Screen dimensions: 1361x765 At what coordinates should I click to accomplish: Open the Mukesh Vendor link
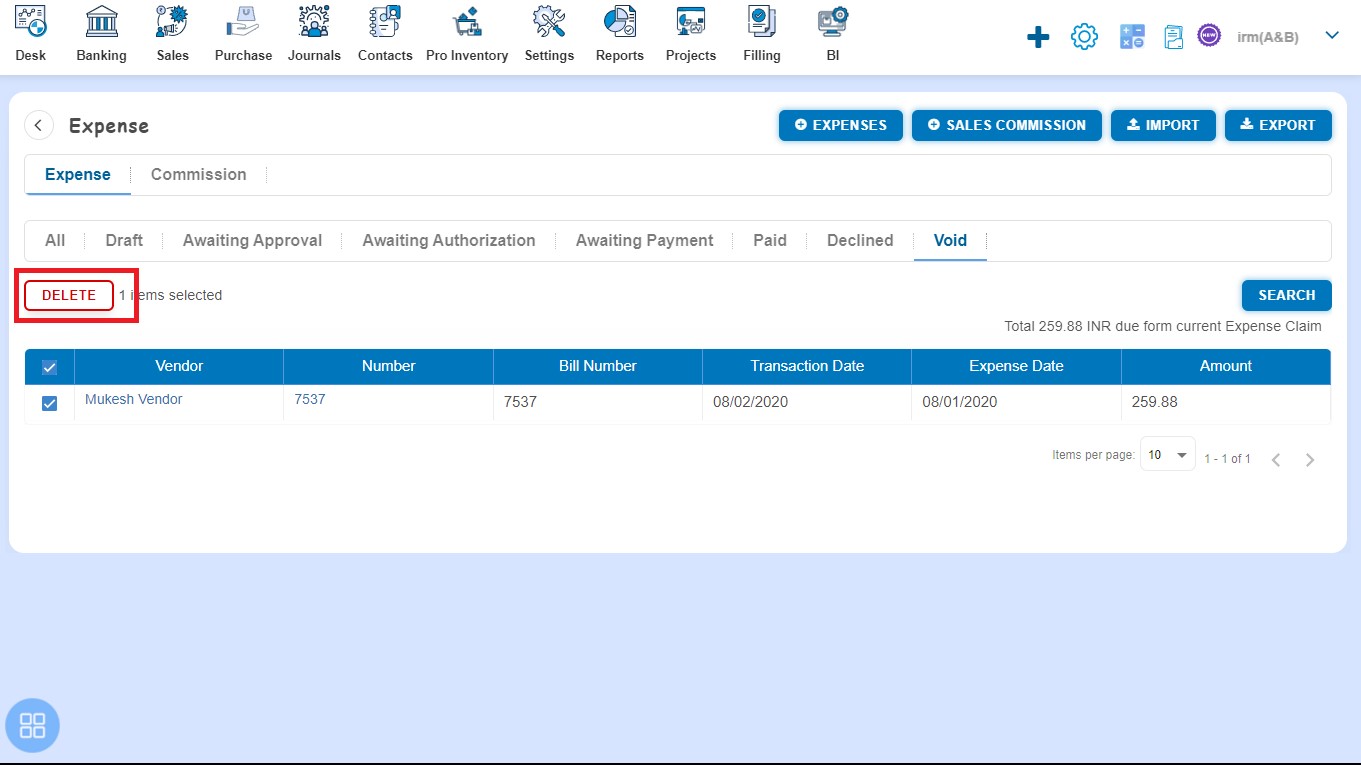pos(134,399)
